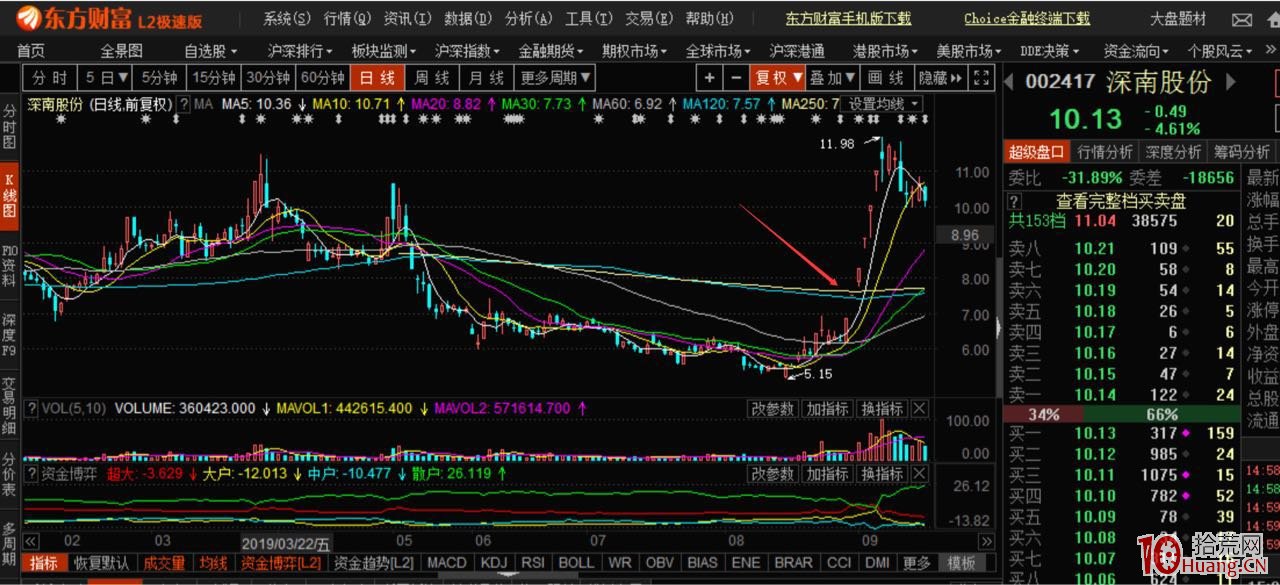This screenshot has height=585, width=1280.
Task: Click 查看完整档买卖盘 link
Action: [x=1121, y=201]
